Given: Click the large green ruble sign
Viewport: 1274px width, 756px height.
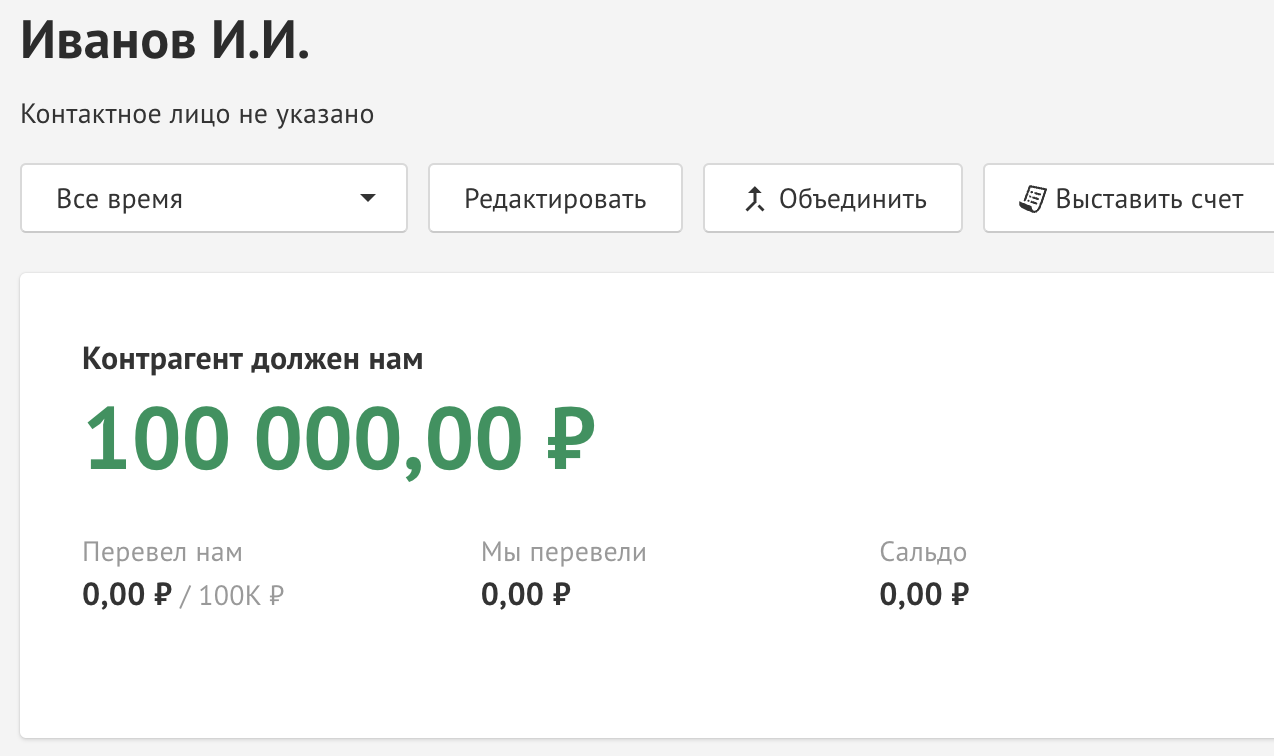Looking at the screenshot, I should (571, 440).
